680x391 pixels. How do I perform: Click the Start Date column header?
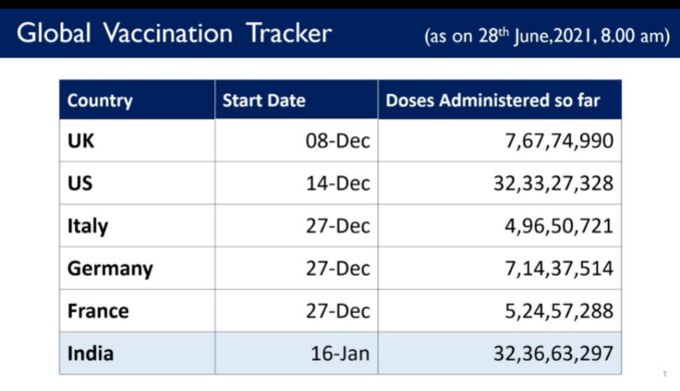click(297, 100)
